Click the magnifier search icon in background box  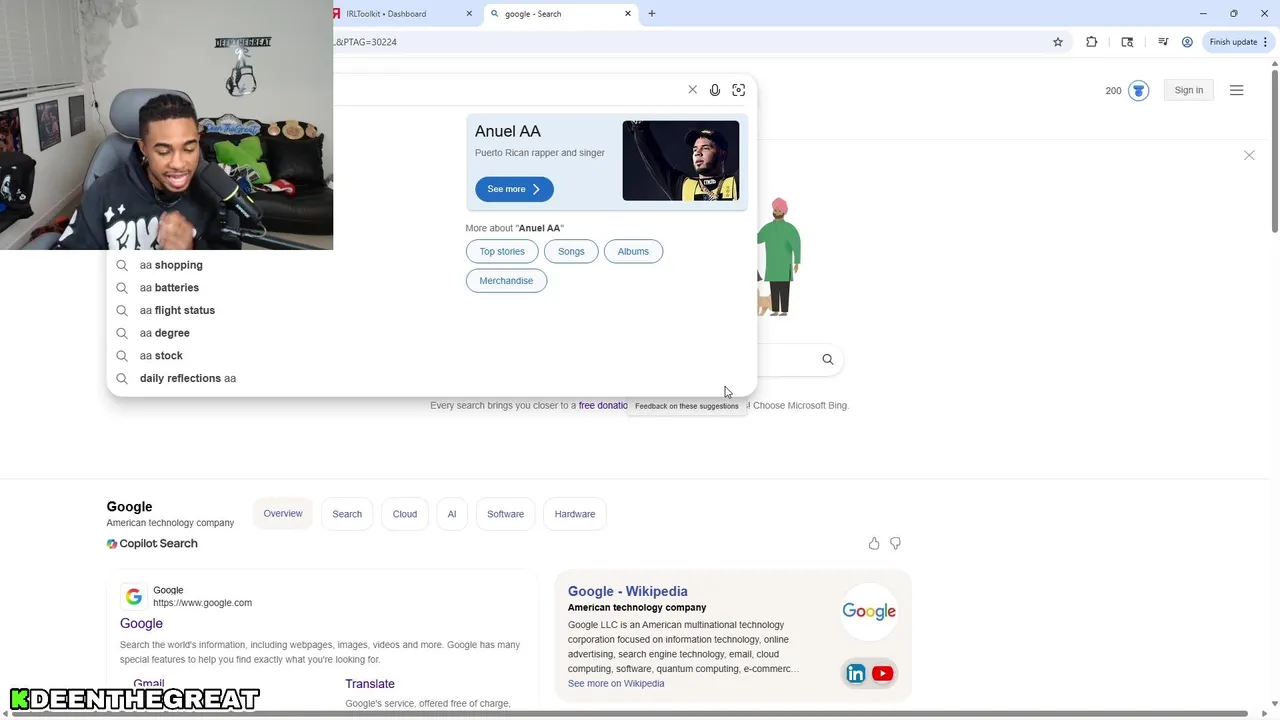[x=828, y=359]
